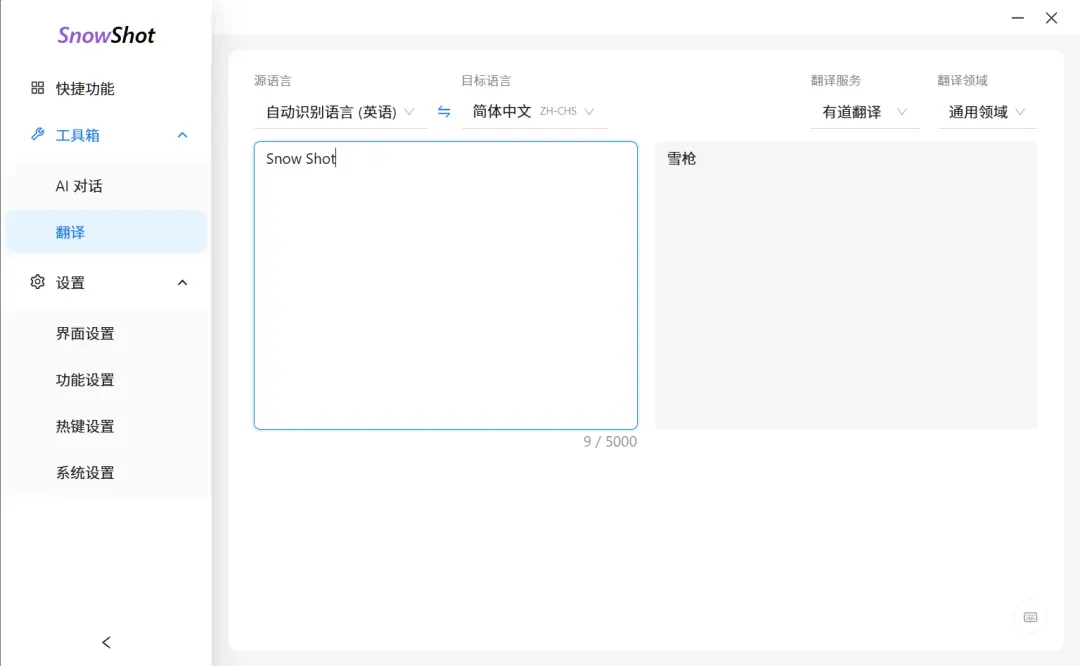
Task: Open the source language dropdown
Action: click(341, 112)
